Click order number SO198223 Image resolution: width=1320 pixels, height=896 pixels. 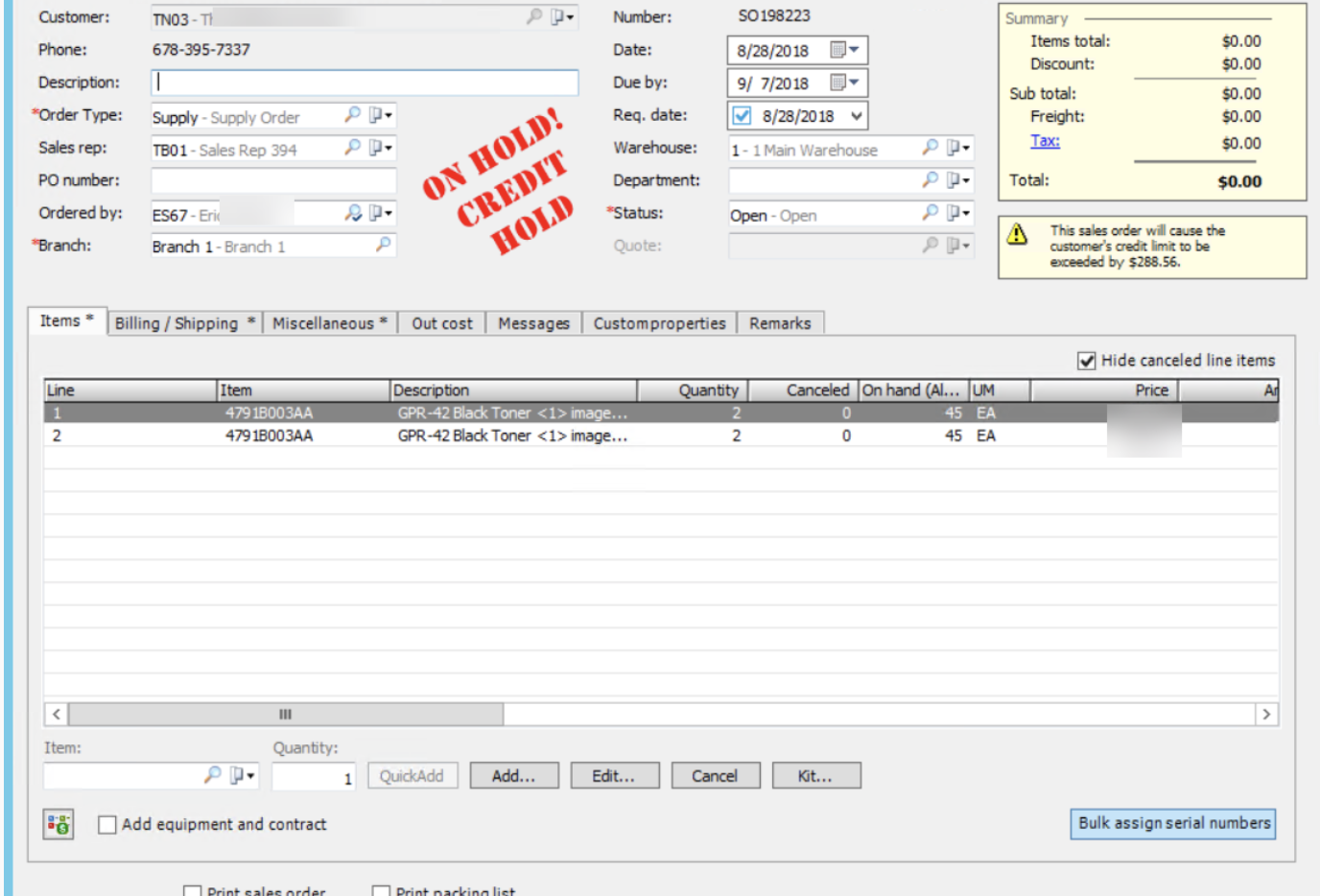click(774, 16)
